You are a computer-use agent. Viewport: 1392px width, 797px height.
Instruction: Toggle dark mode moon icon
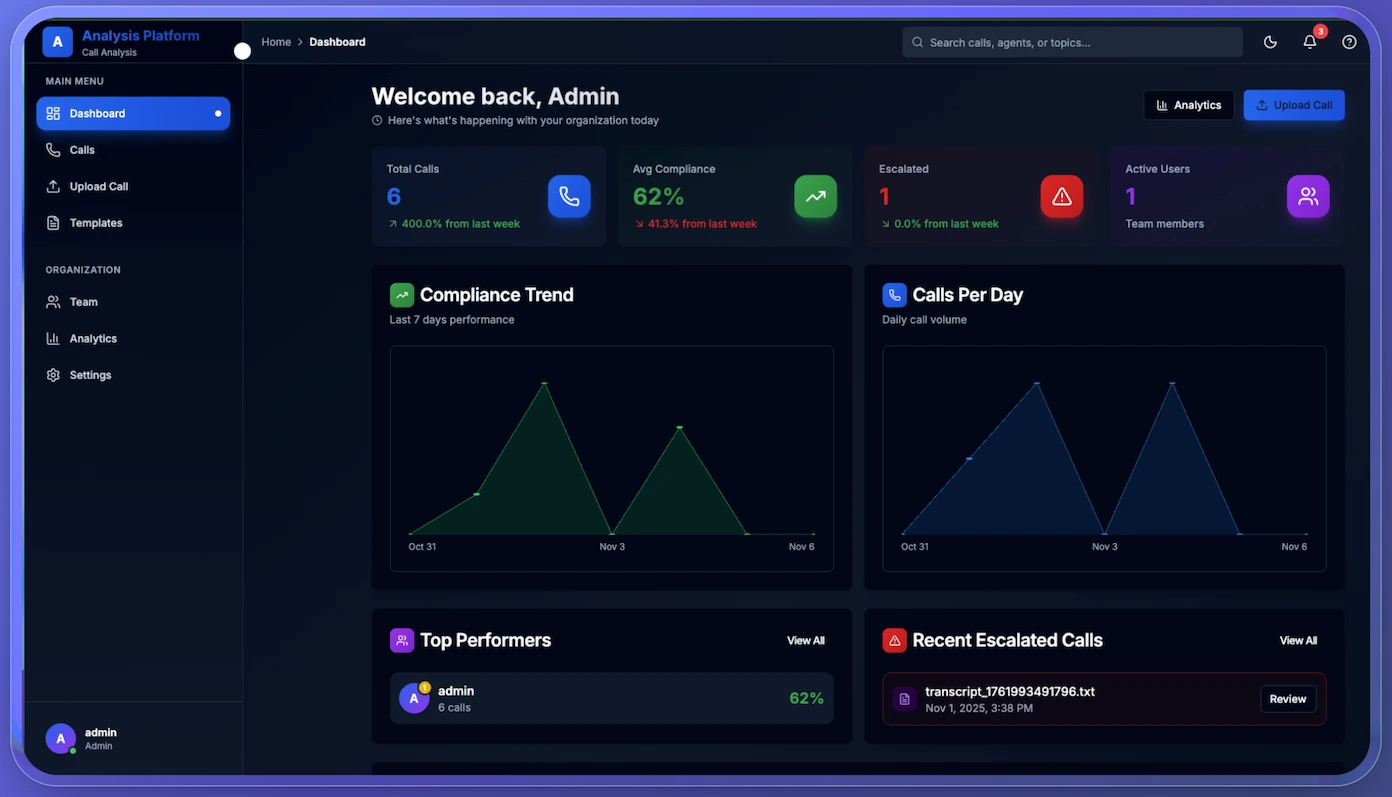click(x=1270, y=42)
